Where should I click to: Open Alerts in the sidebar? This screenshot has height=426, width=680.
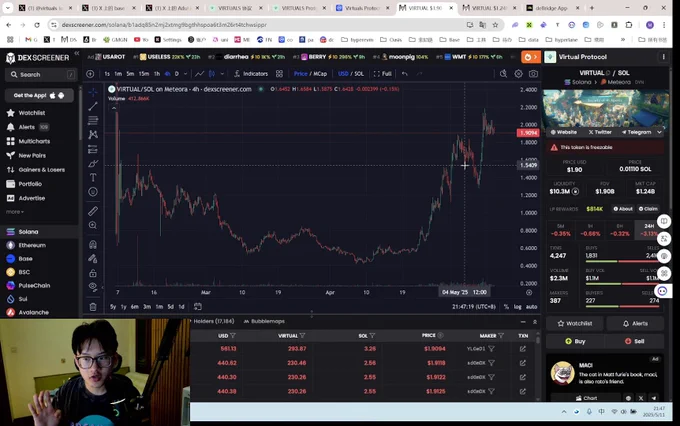tap(27, 127)
